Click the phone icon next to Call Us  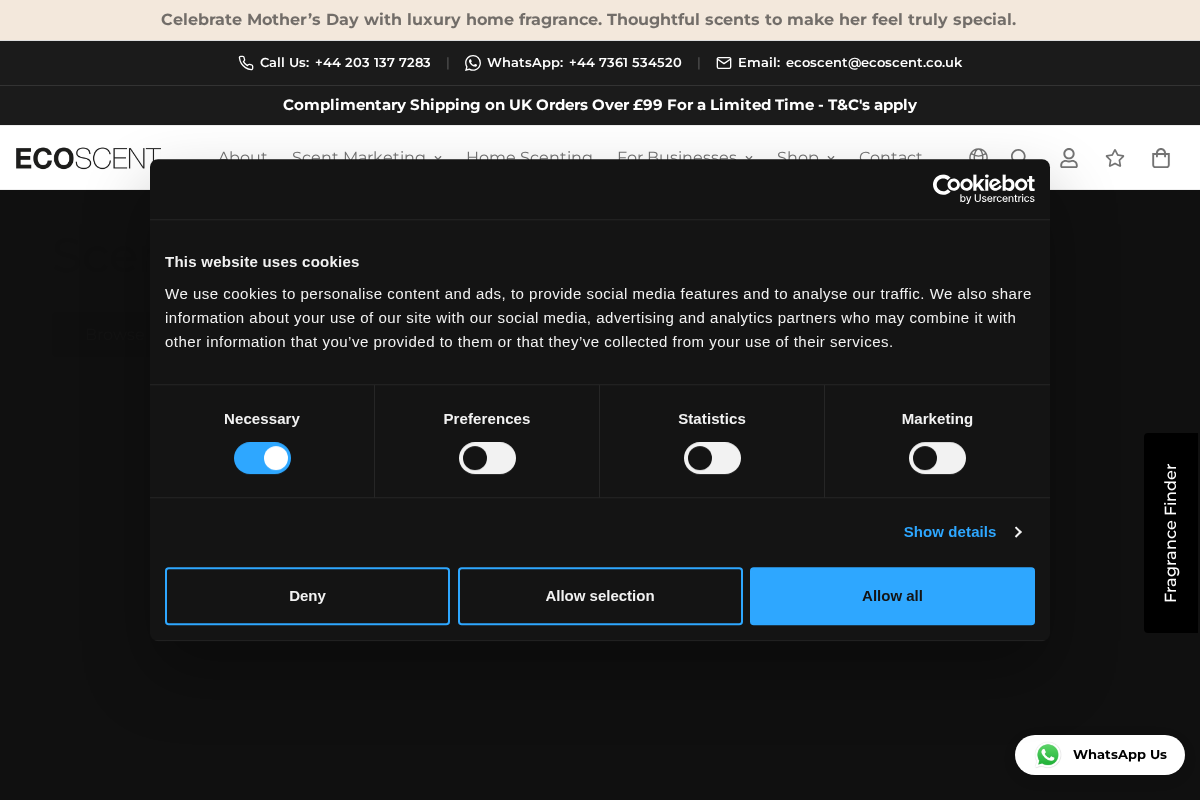pyautogui.click(x=245, y=62)
